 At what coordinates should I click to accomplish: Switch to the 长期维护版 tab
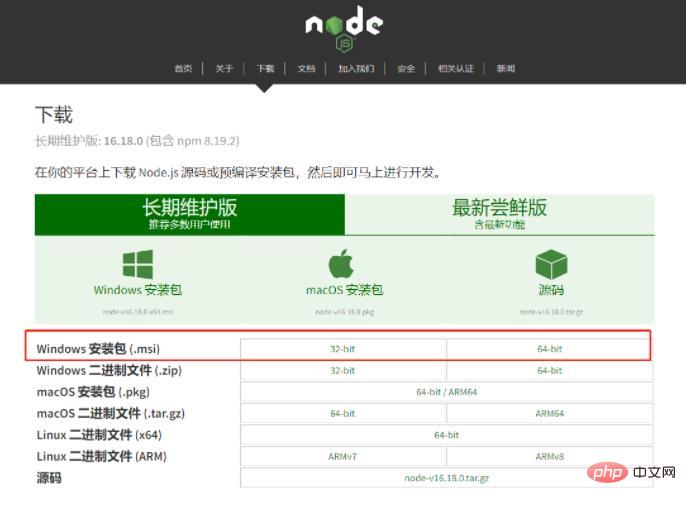[190, 214]
